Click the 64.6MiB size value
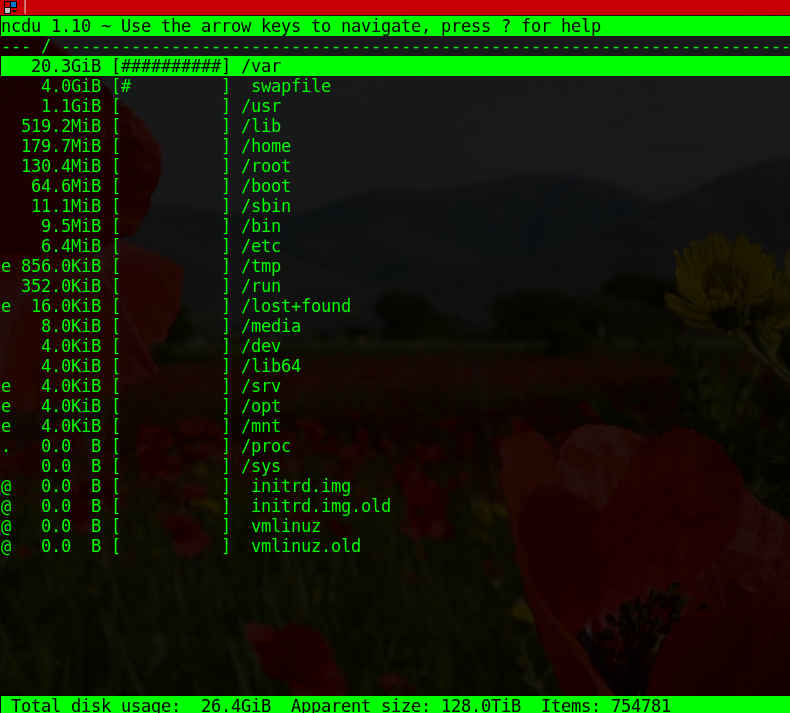790x713 pixels. 66,186
